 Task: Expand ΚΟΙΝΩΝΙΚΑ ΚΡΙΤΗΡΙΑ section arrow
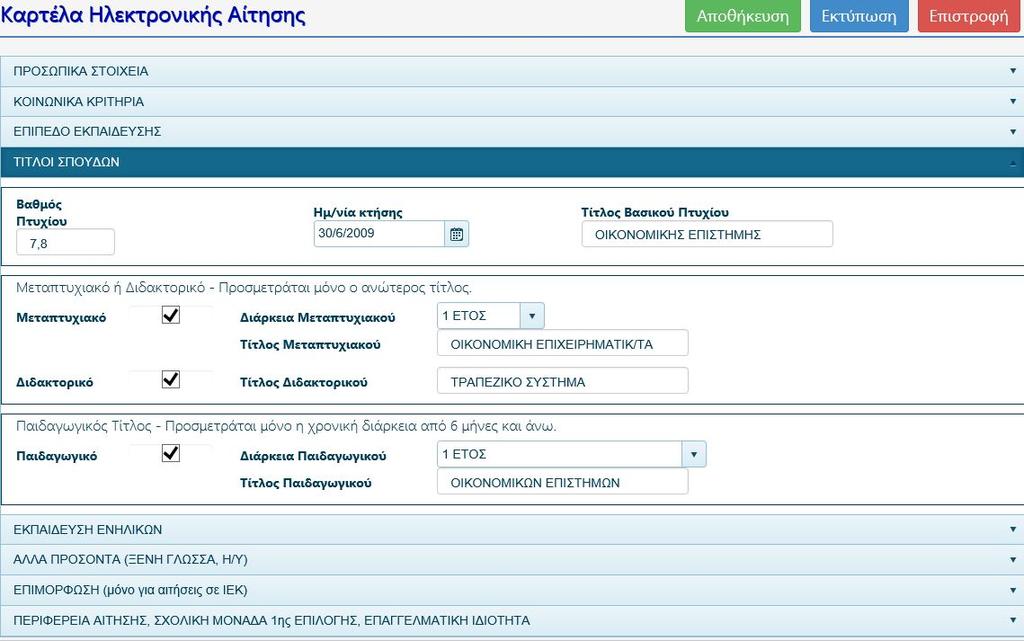tap(1013, 101)
